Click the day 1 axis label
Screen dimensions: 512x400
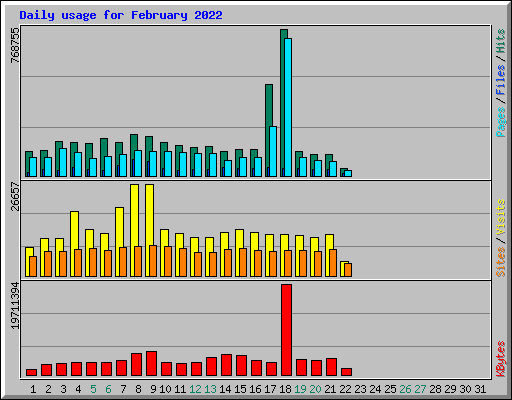tap(33, 389)
